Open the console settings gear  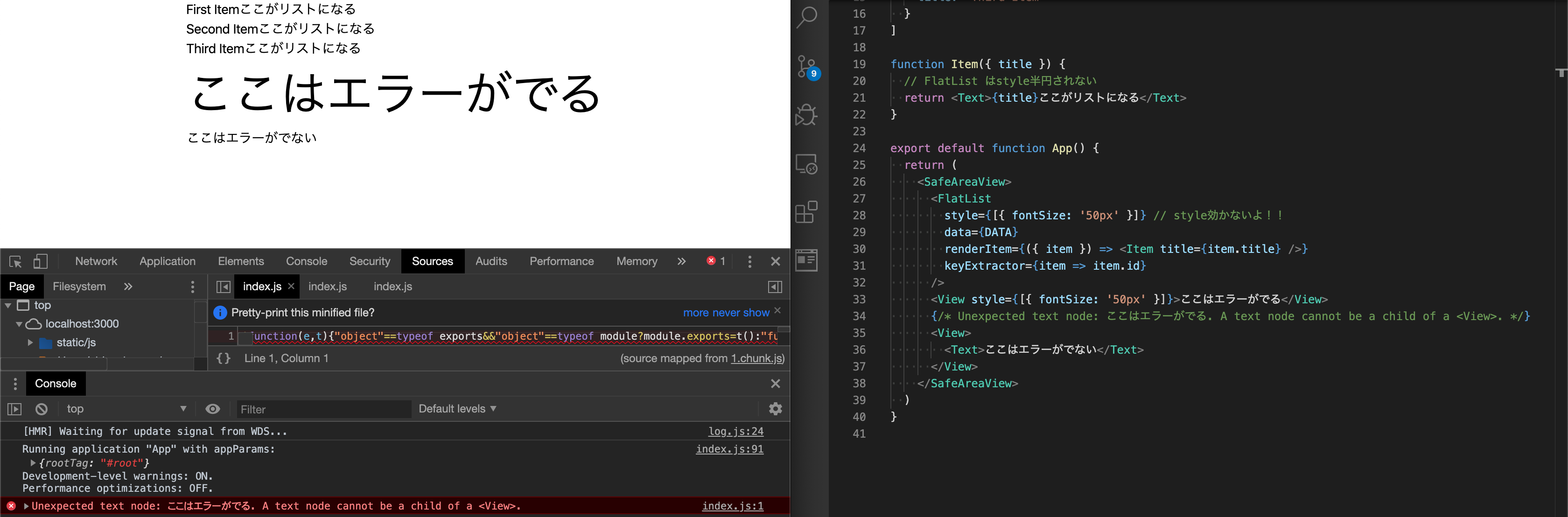(775, 409)
